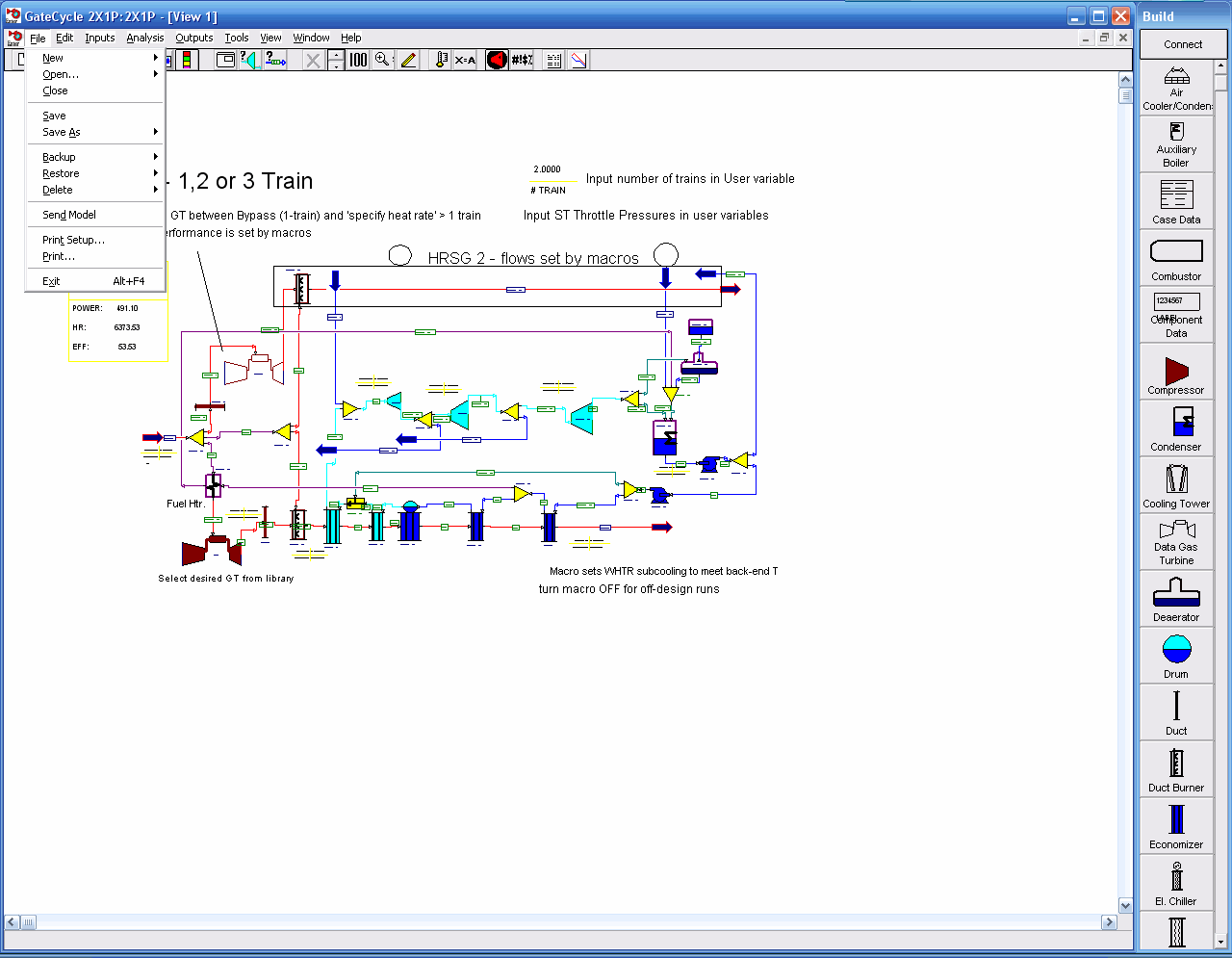
Task: Select the Auxiliary Boiler build icon
Action: (1176, 144)
